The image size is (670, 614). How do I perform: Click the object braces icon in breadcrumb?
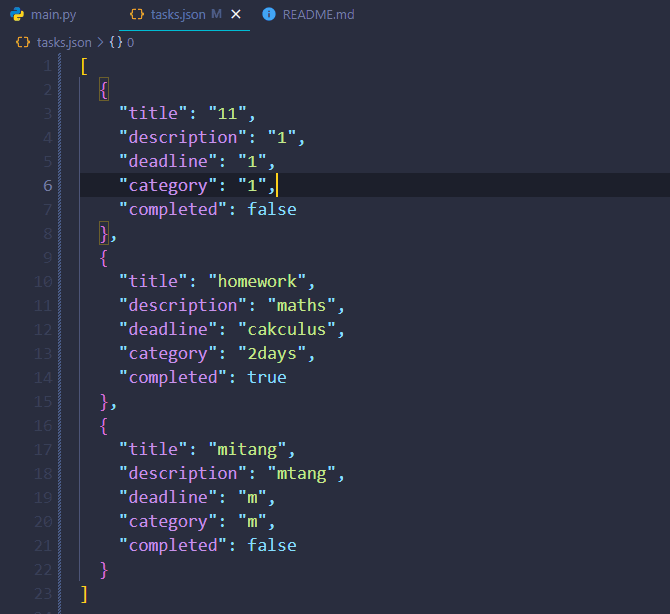(x=115, y=42)
